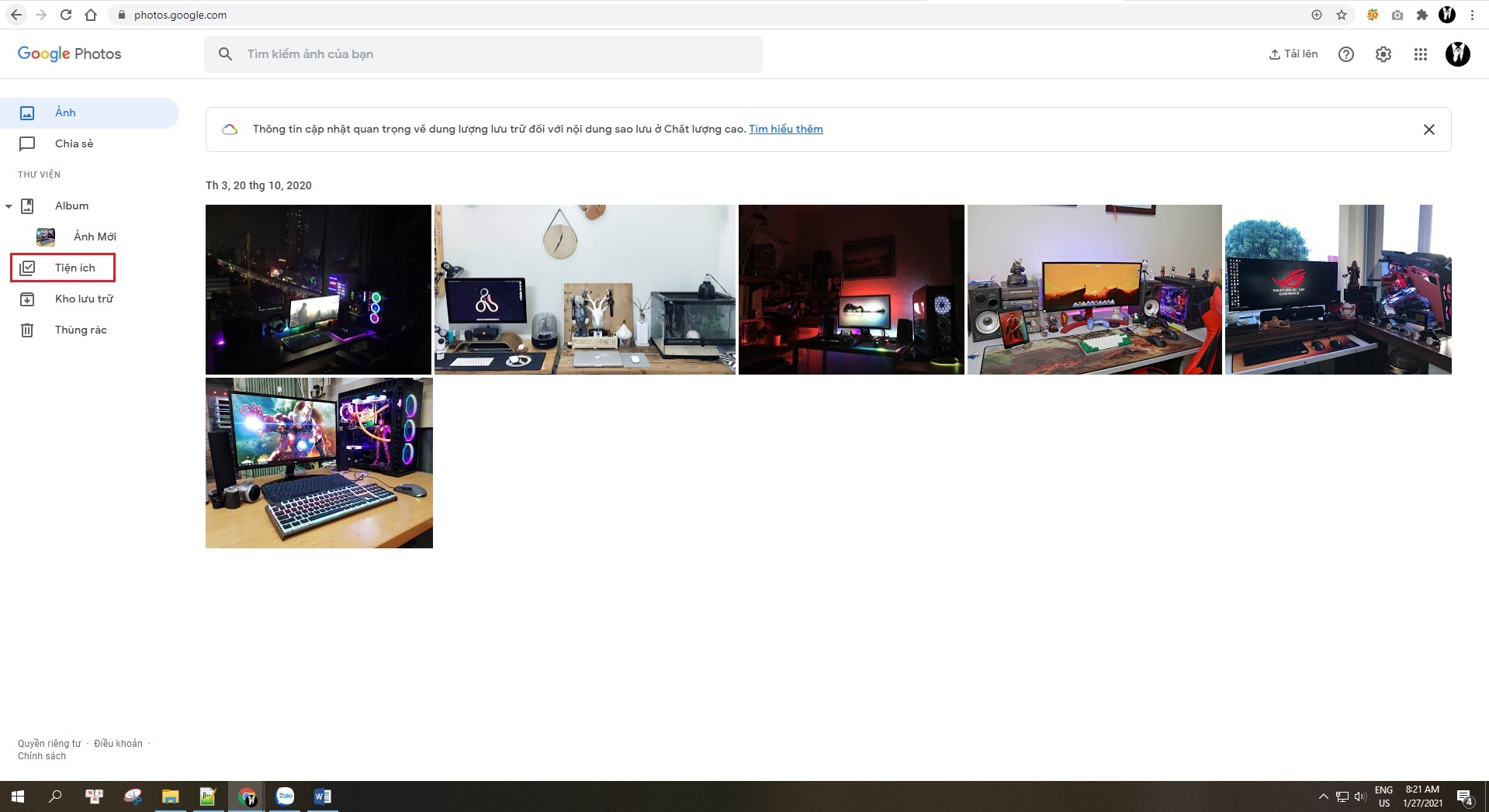Screen dimensions: 1489x812
Task: Open the Google Photos settings gear
Action: point(1383,54)
